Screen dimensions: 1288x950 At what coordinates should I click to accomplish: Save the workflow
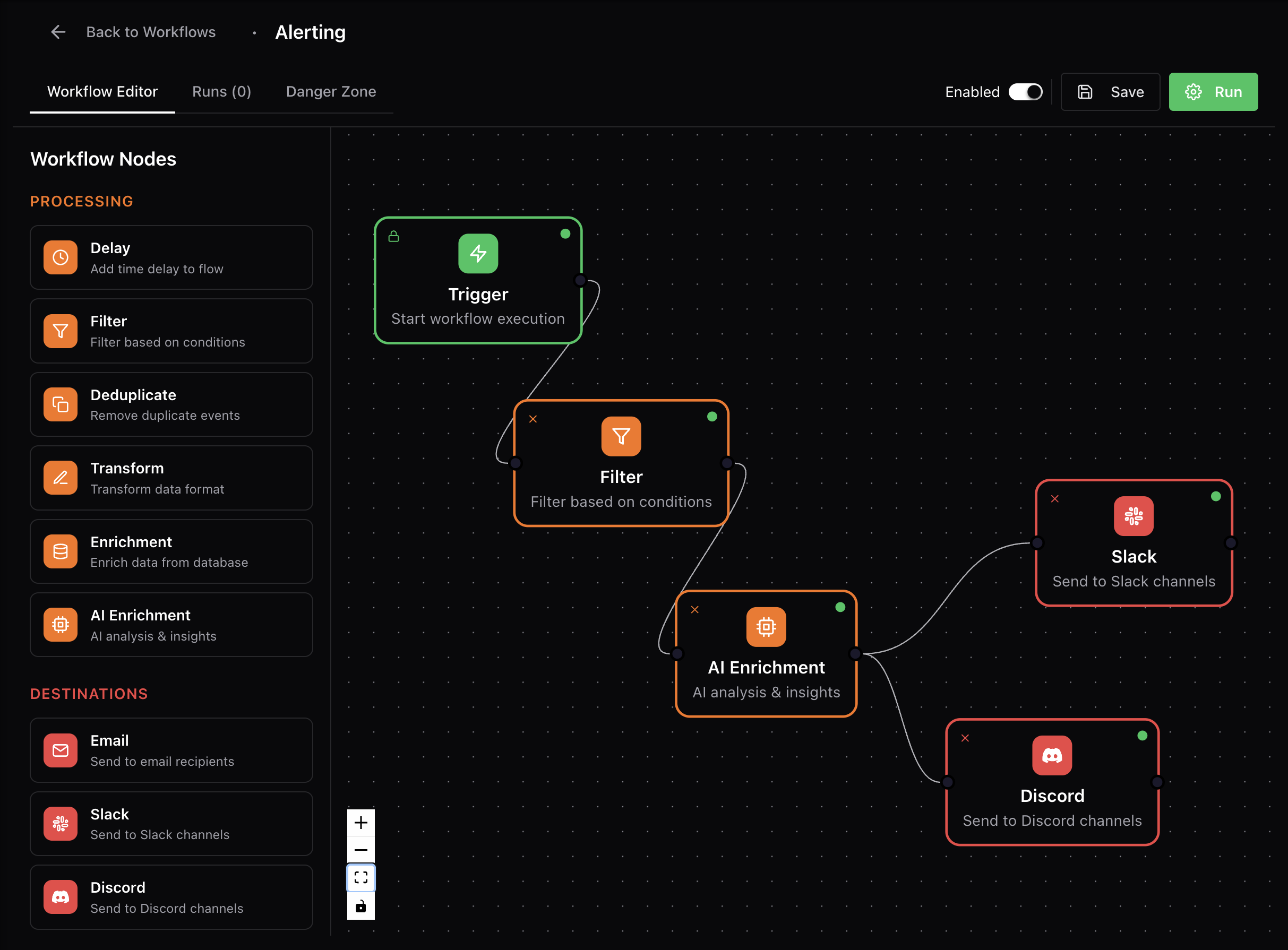[x=1110, y=92]
